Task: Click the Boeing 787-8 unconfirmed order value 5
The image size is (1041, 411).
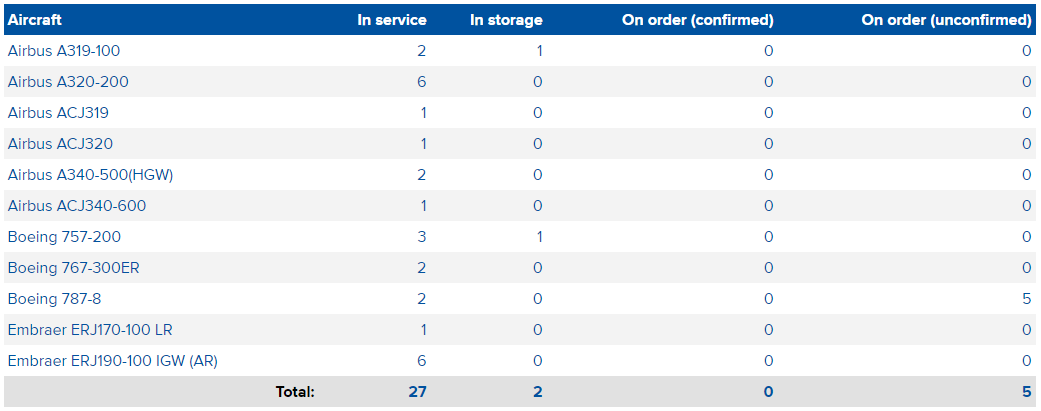Action: click(1027, 299)
